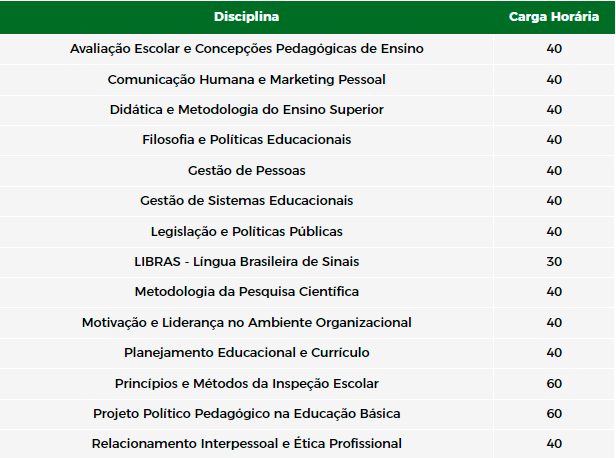Click Planejamento Educacional e Currículo
Image resolution: width=616 pixels, height=458 pixels.
click(x=246, y=353)
